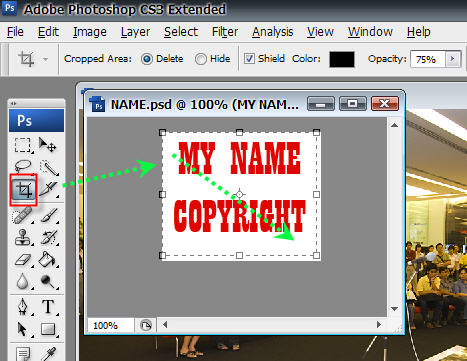Screen dimensions: 467x361
Task: Open the Image menu
Action: tap(90, 32)
